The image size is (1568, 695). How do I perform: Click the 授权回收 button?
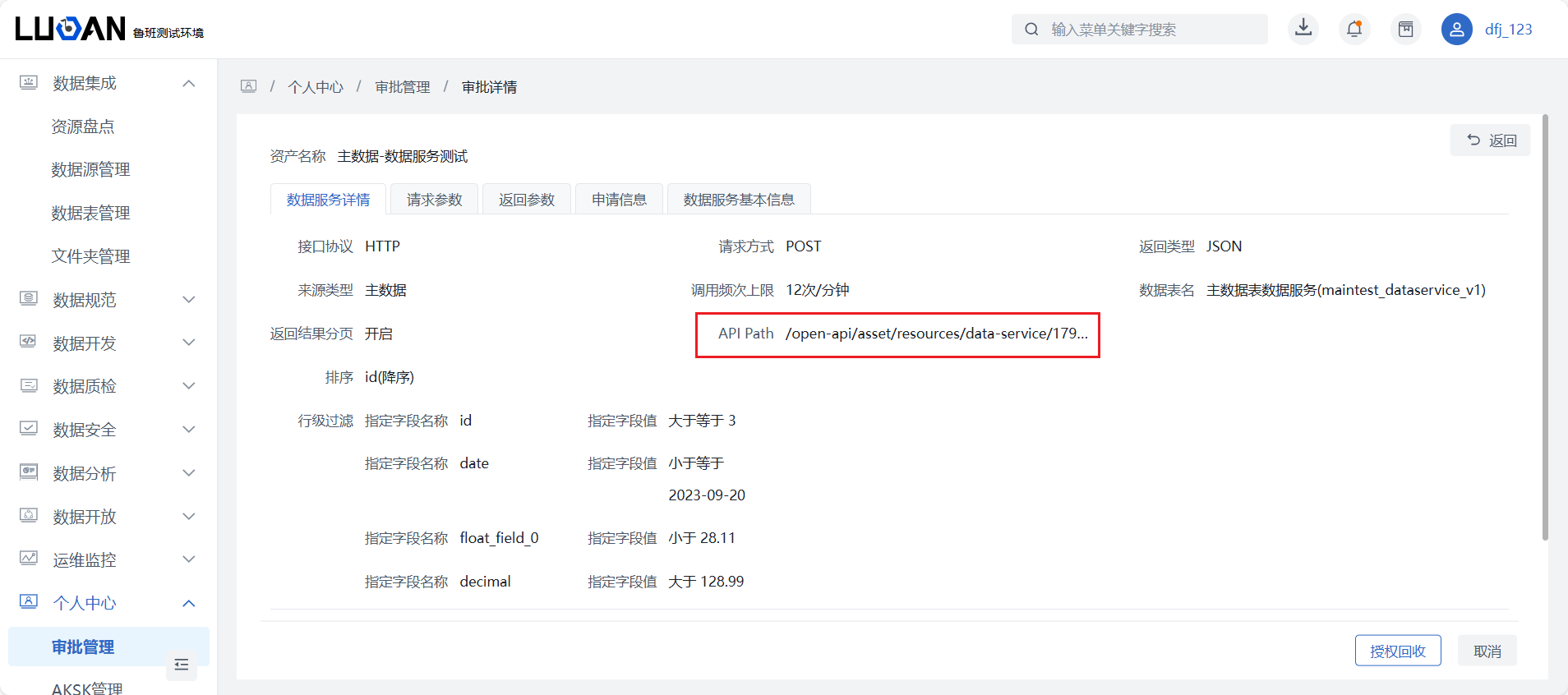1397,651
